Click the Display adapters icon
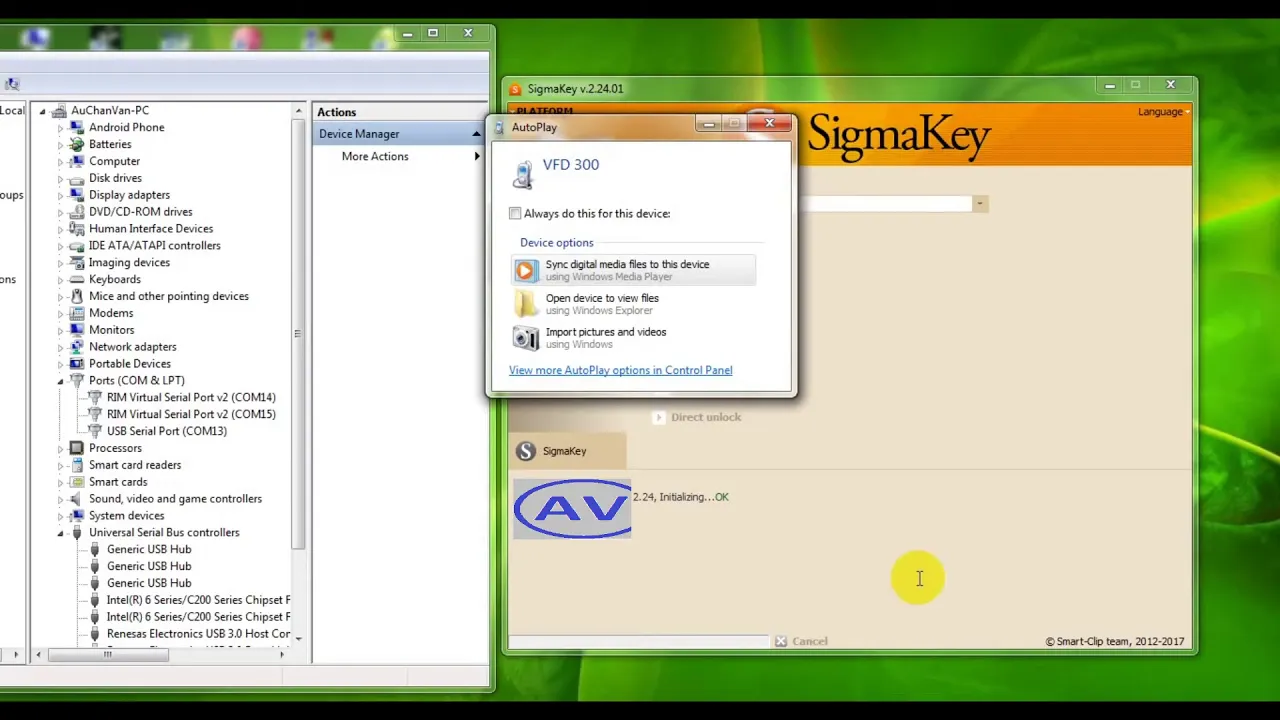The height and width of the screenshot is (720, 1280). (77, 195)
